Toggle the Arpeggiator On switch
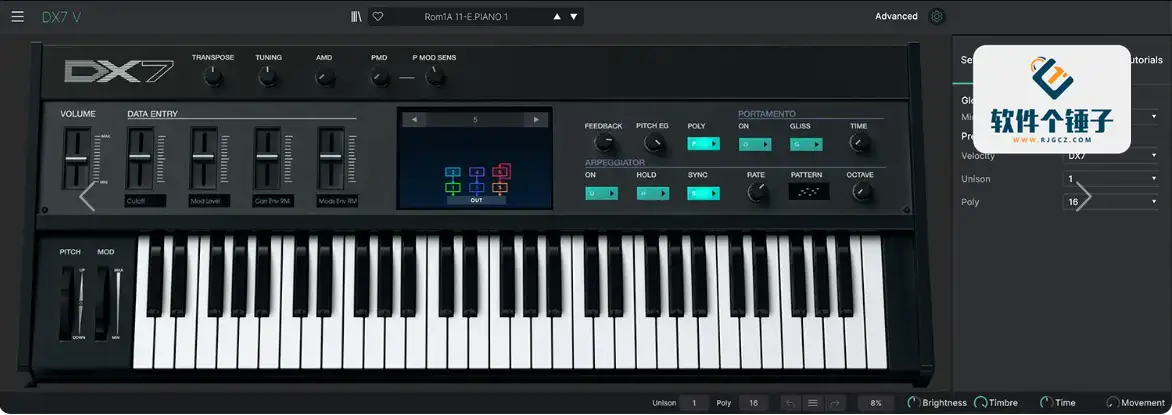This screenshot has width=1172, height=415. click(x=601, y=194)
